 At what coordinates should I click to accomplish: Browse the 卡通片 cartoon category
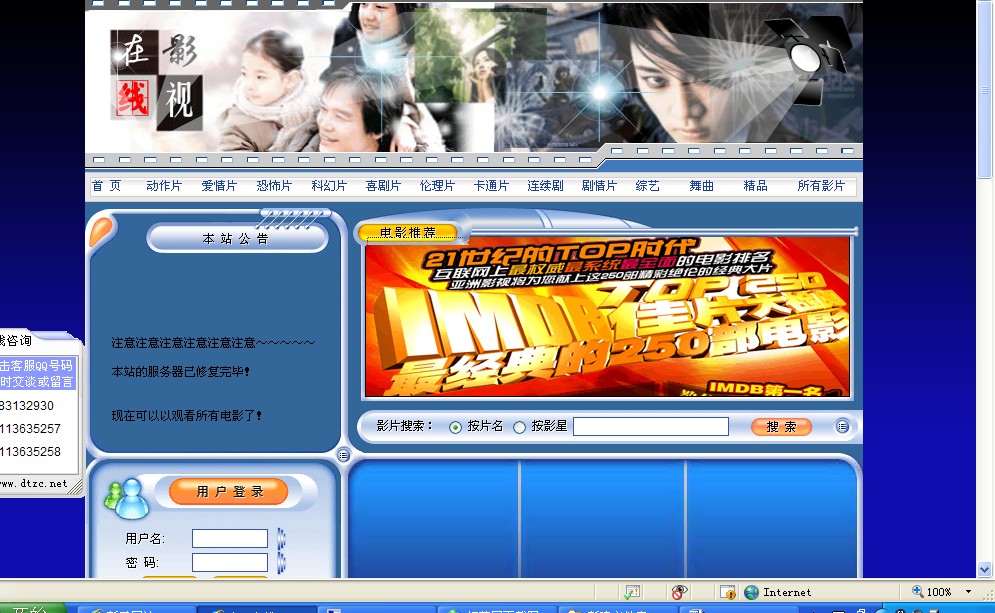[x=491, y=186]
